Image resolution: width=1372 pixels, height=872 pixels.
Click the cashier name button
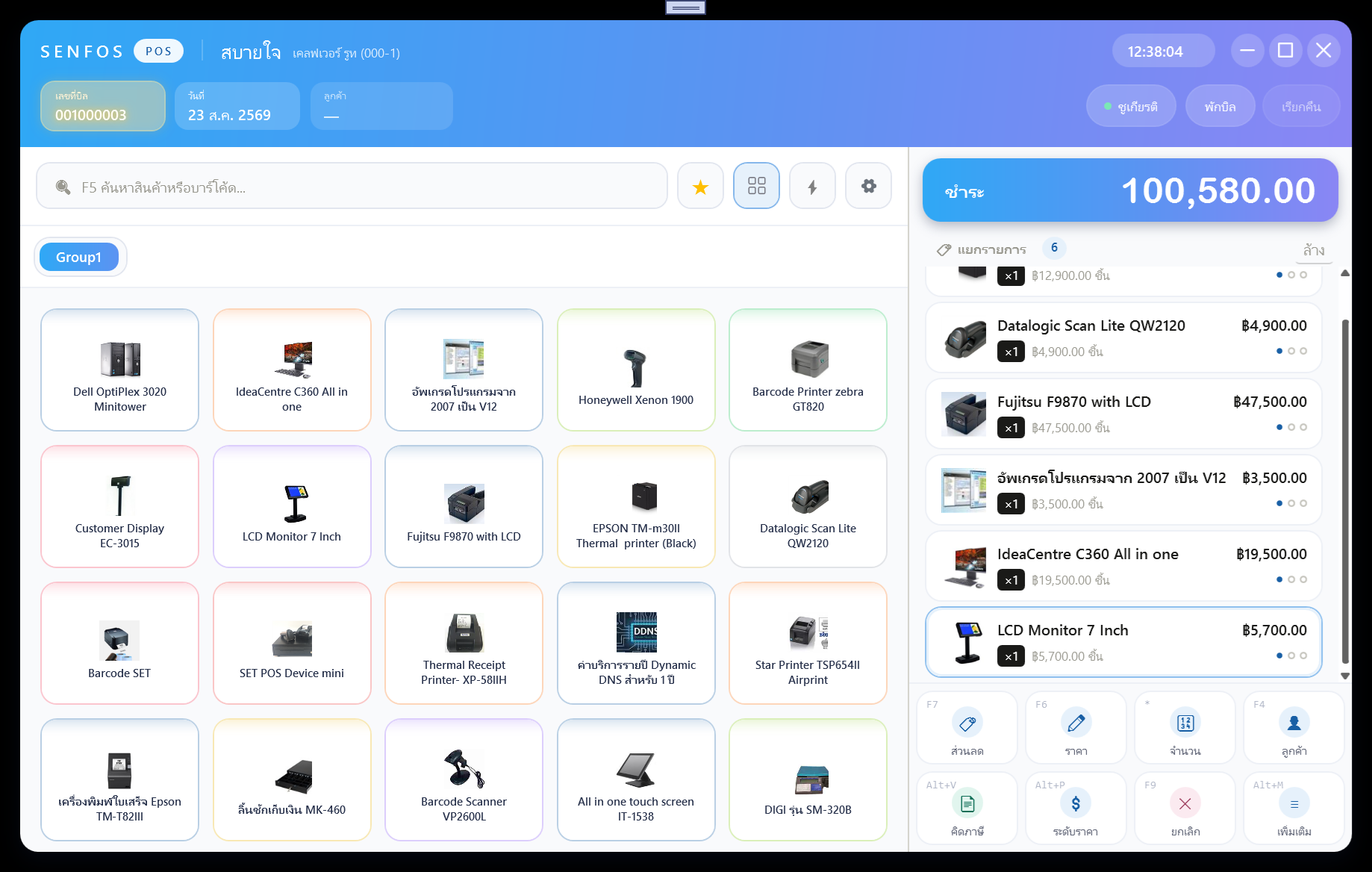coord(1131,106)
